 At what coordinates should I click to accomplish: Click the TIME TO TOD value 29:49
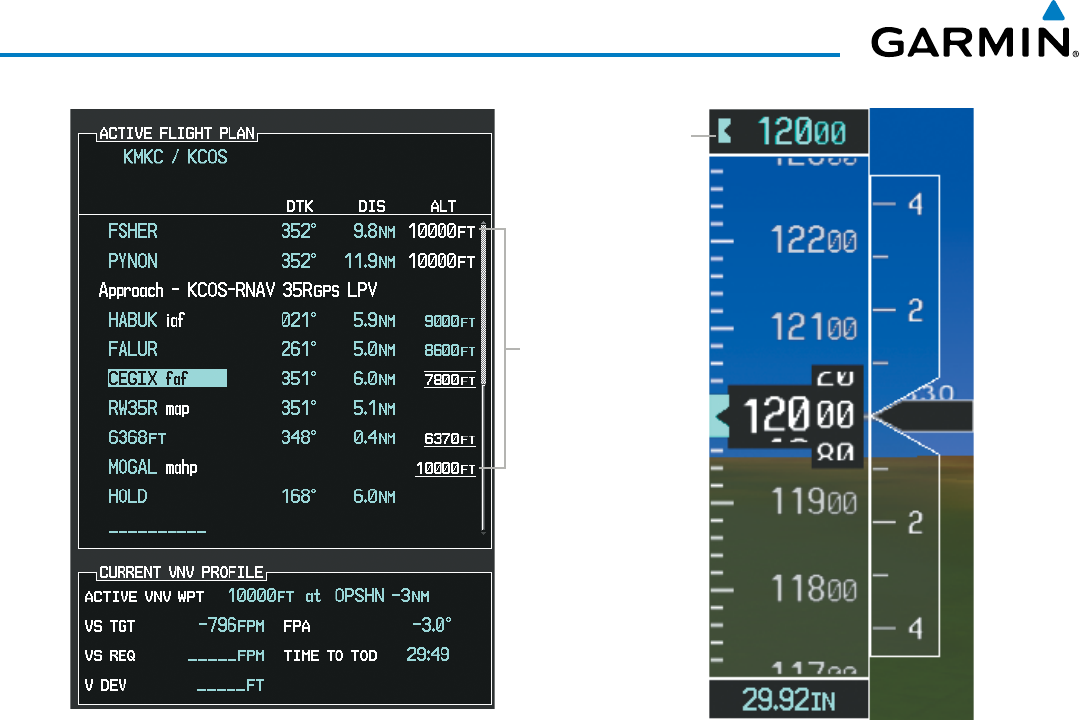[428, 654]
